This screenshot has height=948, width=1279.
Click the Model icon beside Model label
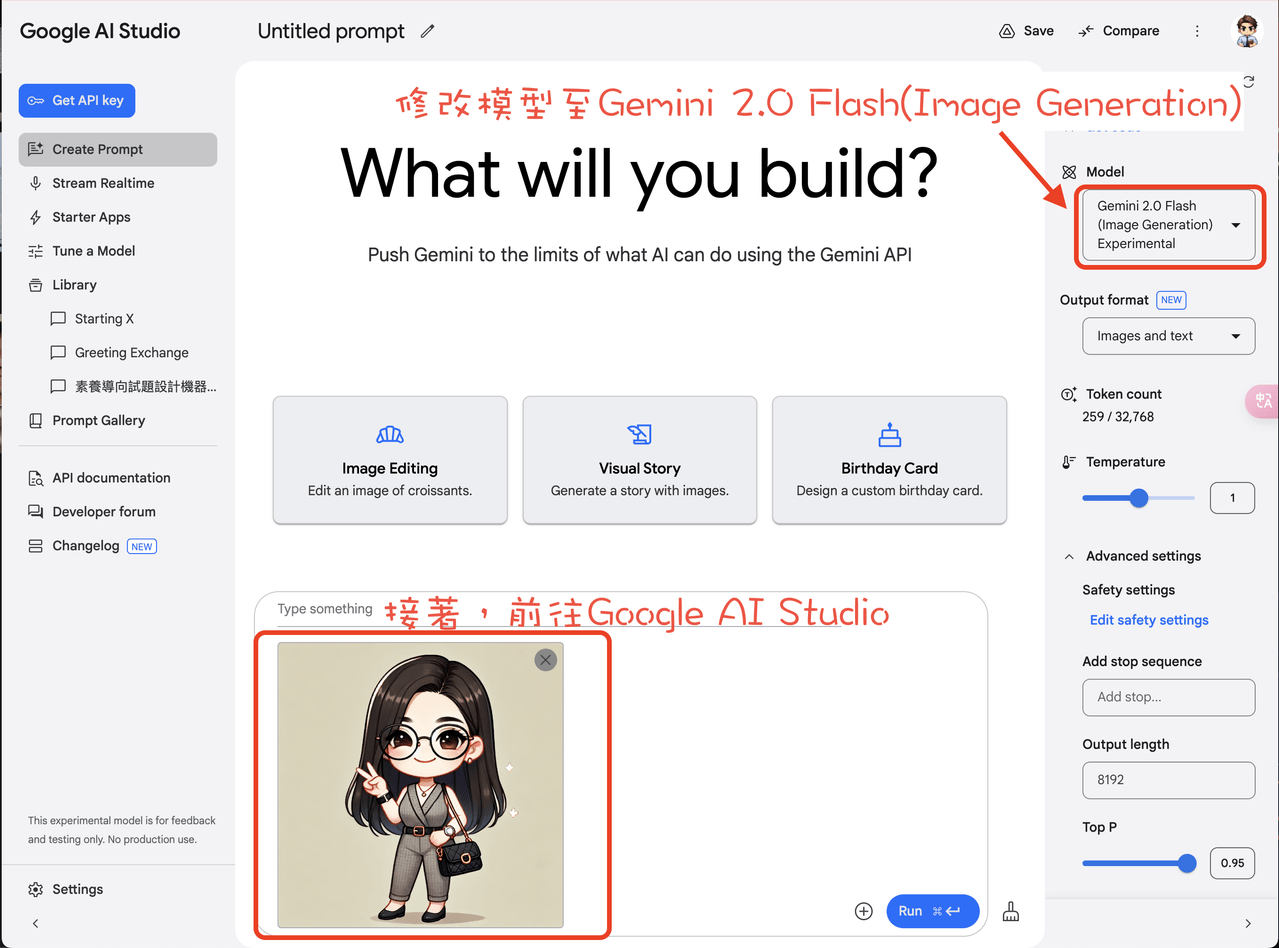(1068, 172)
